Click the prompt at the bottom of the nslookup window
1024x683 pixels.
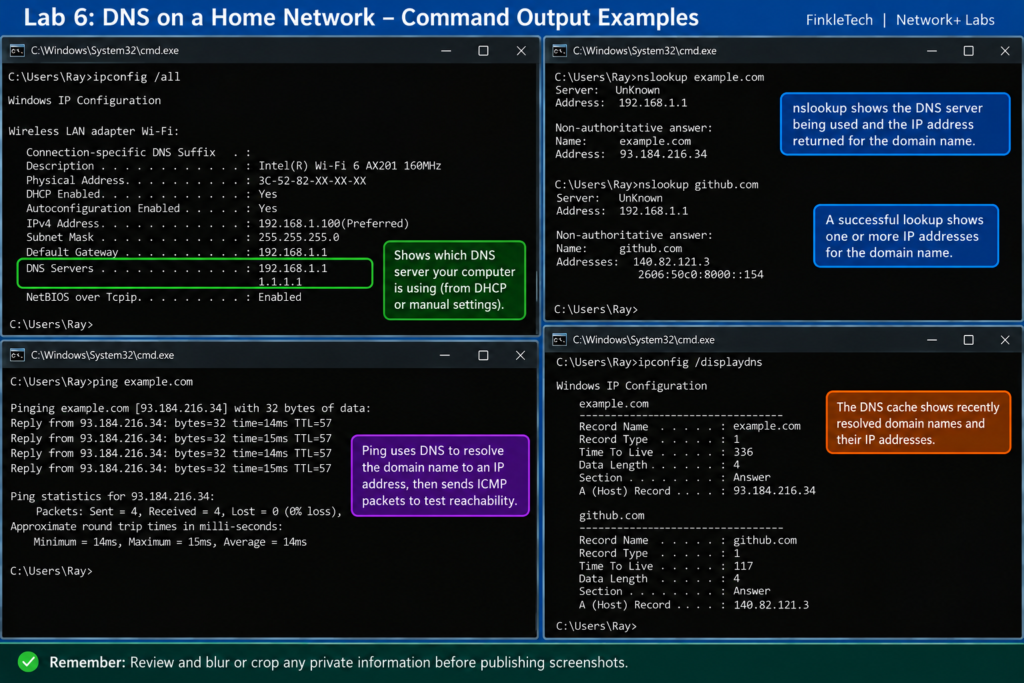(596, 309)
